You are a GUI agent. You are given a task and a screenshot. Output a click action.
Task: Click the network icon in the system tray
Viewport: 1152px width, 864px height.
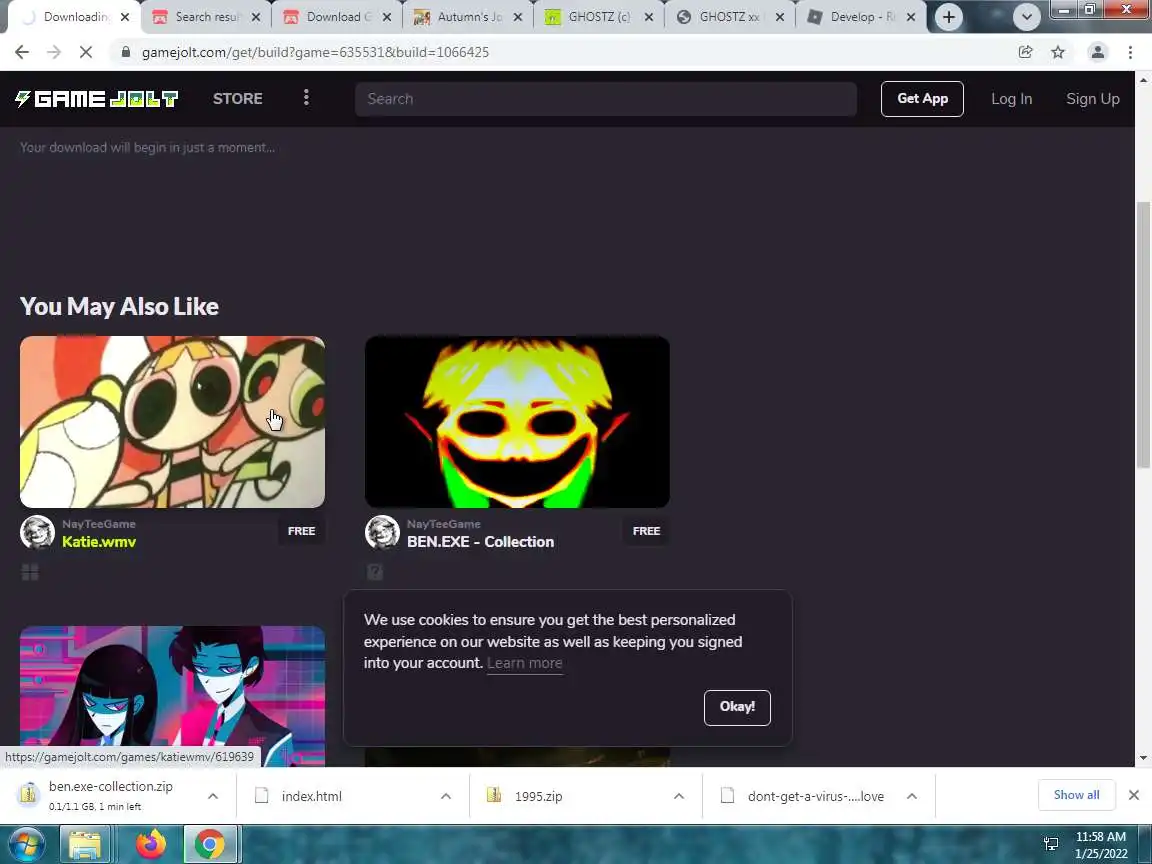click(x=1051, y=844)
